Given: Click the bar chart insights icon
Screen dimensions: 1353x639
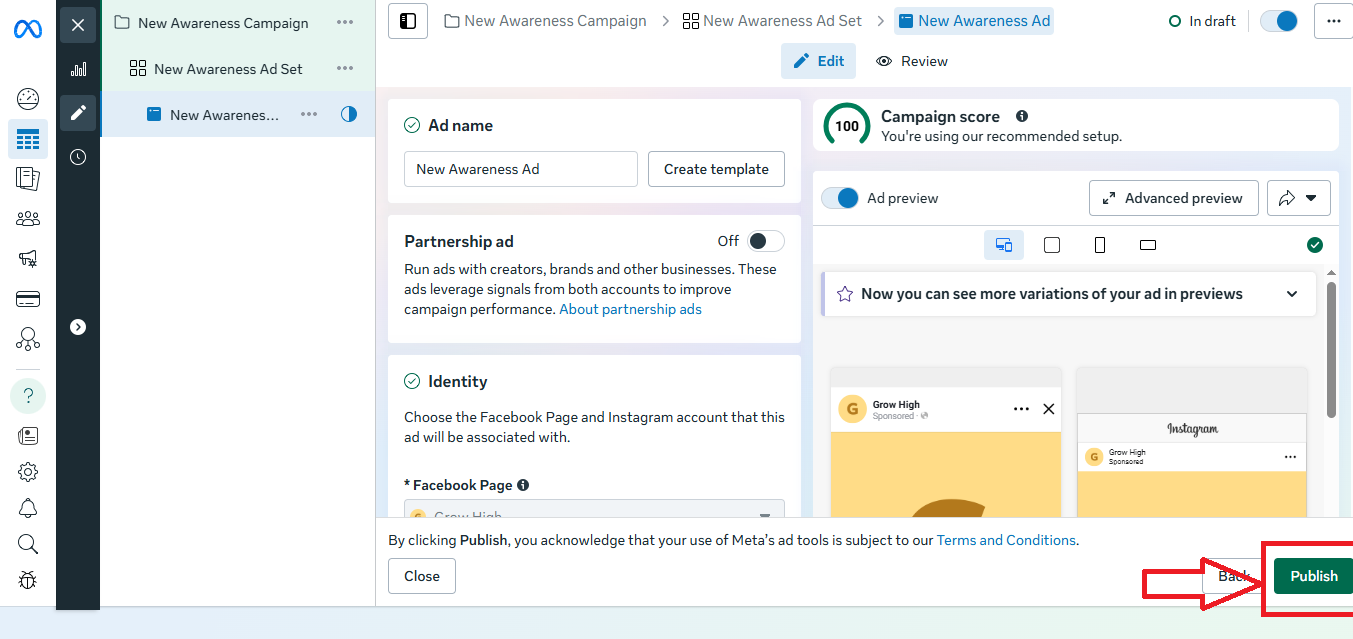Looking at the screenshot, I should click(x=78, y=69).
